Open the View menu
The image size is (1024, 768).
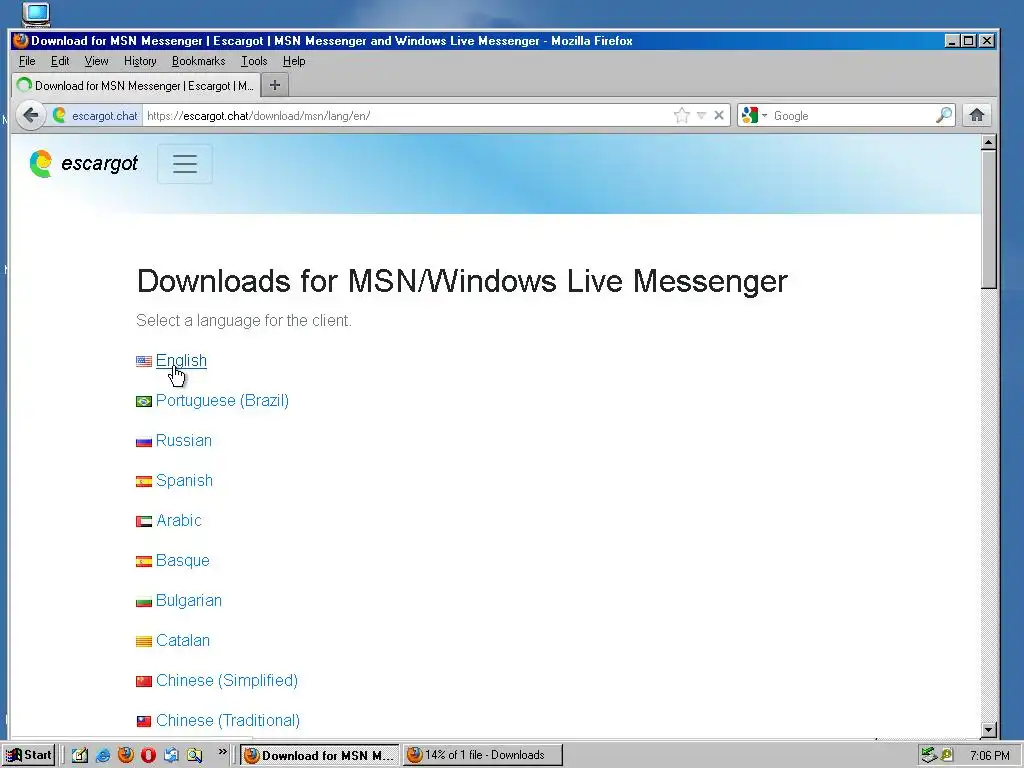[x=96, y=61]
